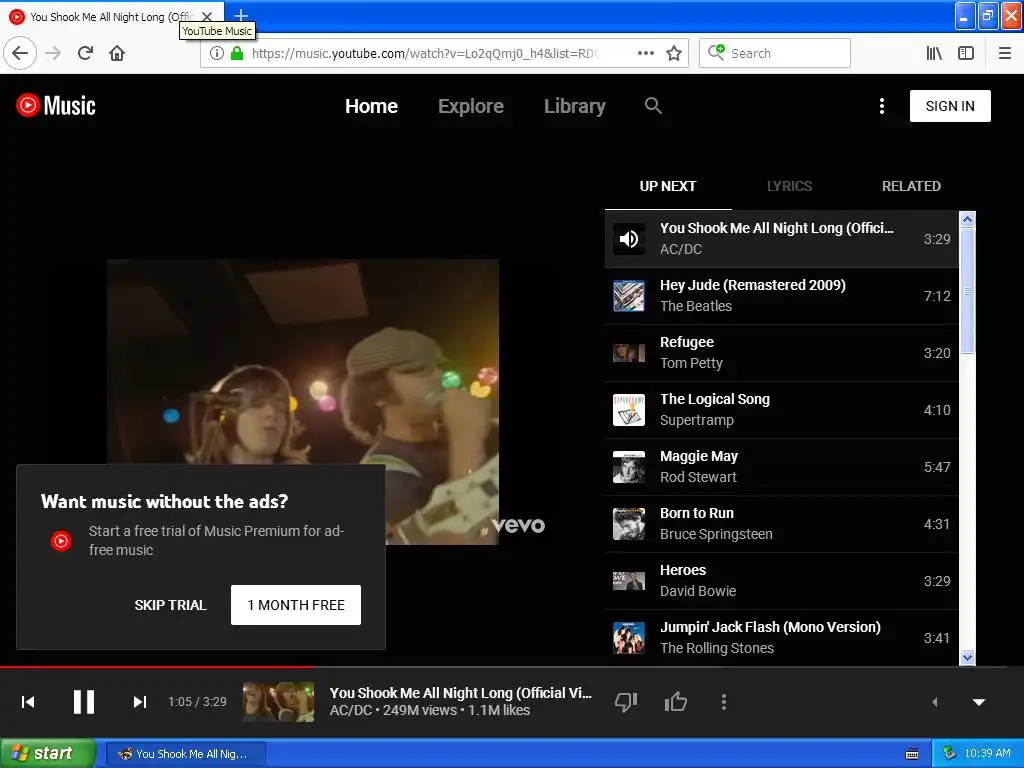
Task: Seek on the red song progress bar
Action: coord(157,667)
